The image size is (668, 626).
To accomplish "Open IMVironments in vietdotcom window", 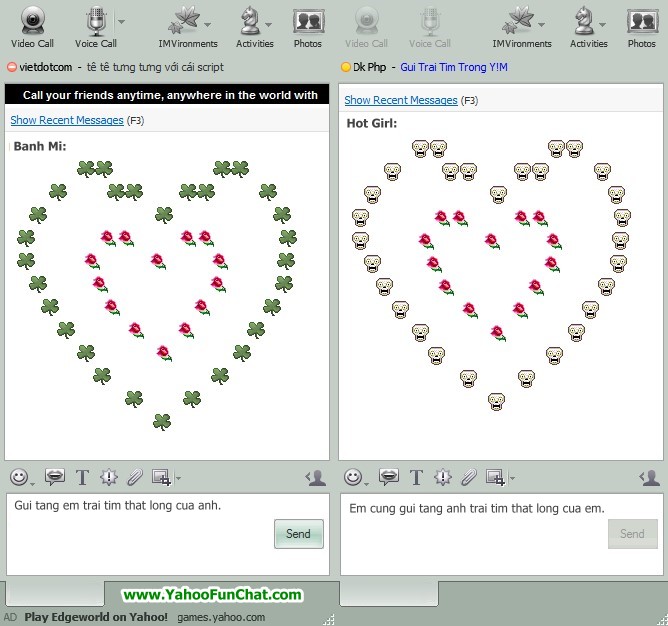I will tap(187, 26).
